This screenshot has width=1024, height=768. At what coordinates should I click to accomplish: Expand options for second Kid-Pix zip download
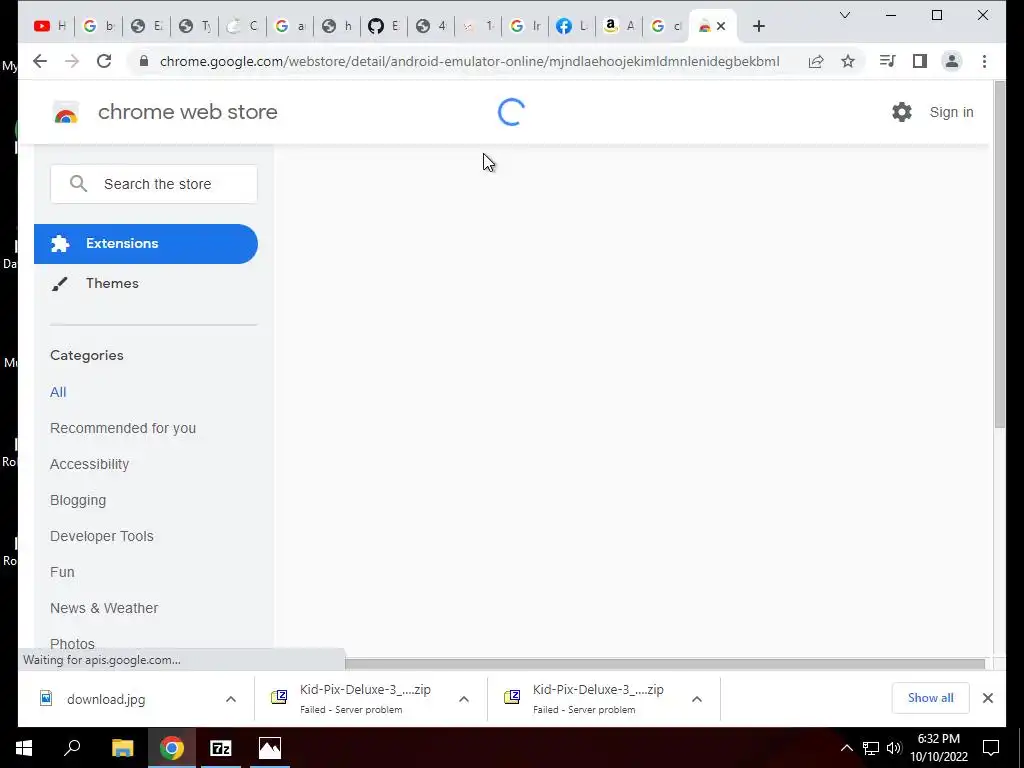point(697,699)
